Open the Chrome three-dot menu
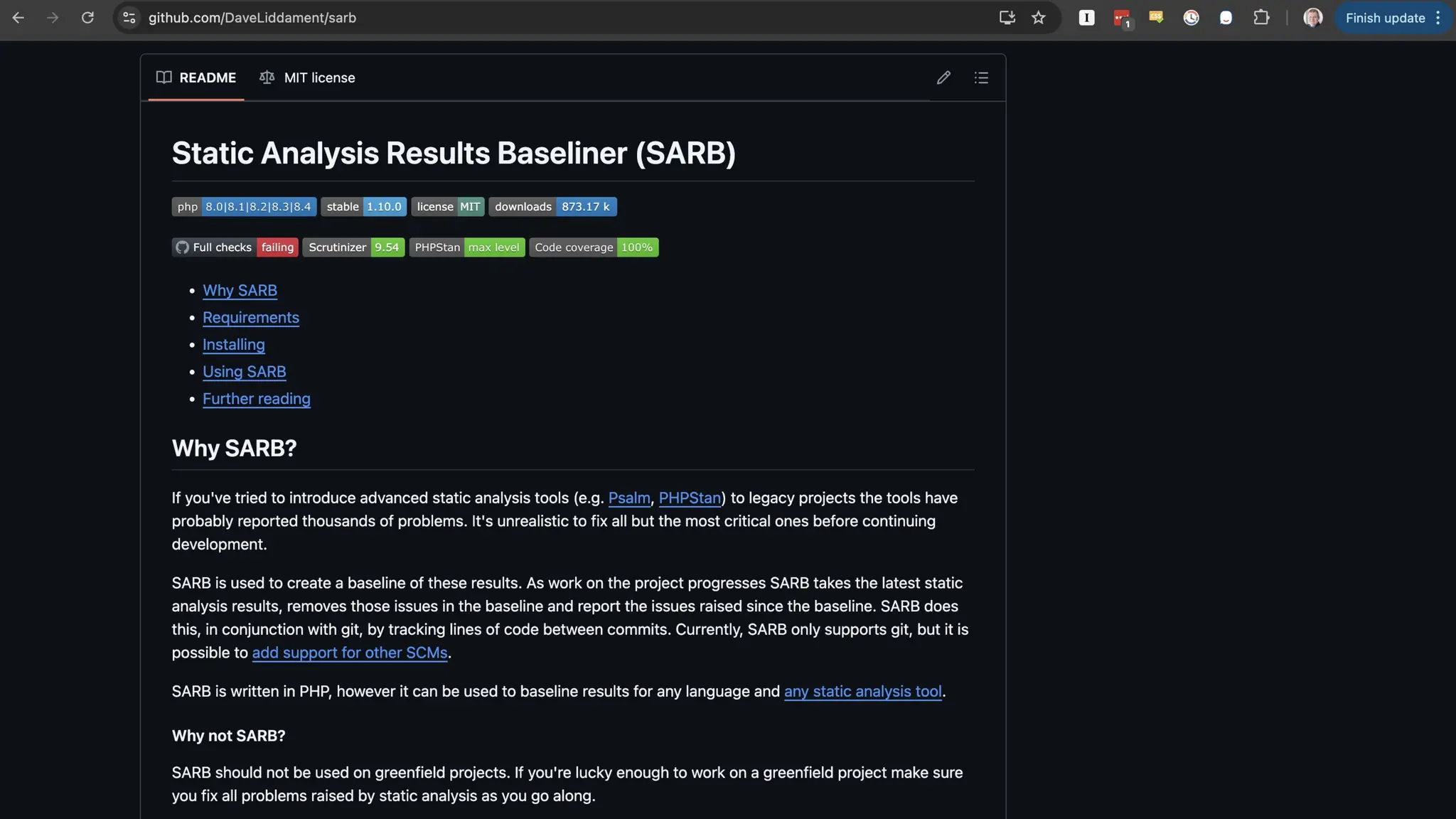 (1438, 18)
